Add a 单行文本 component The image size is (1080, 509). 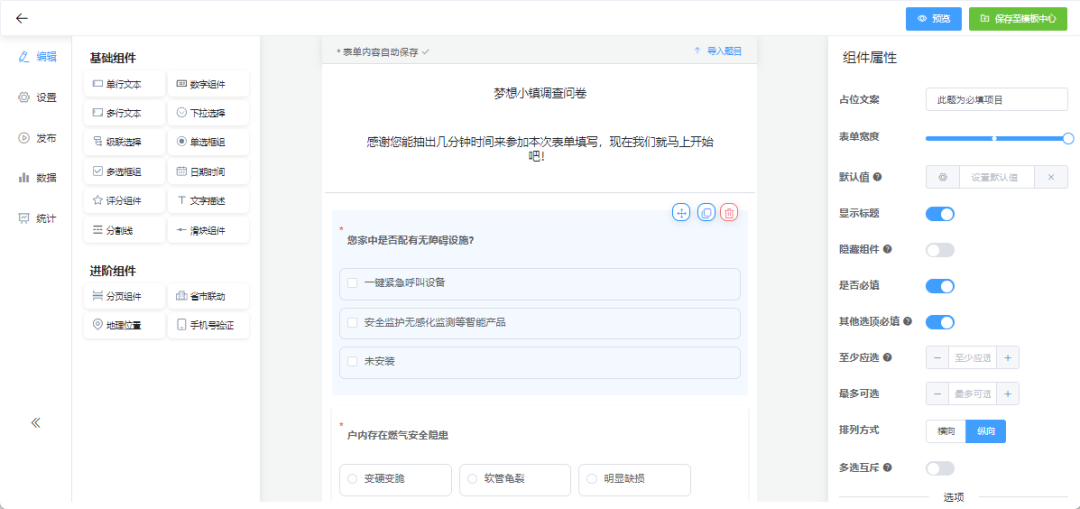[x=125, y=84]
